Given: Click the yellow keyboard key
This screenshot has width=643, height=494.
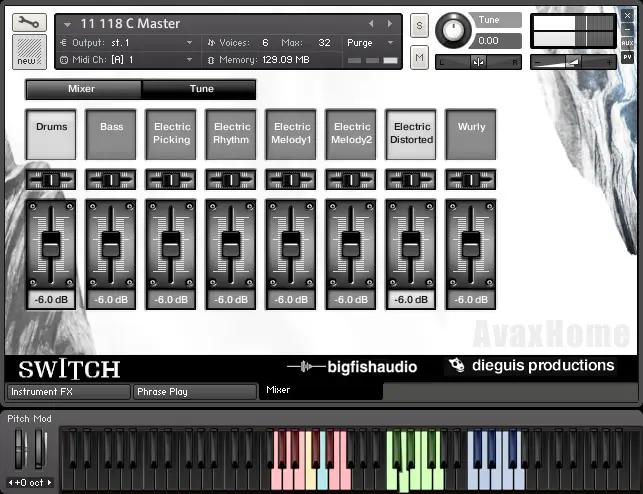Looking at the screenshot, I should click(x=311, y=480).
